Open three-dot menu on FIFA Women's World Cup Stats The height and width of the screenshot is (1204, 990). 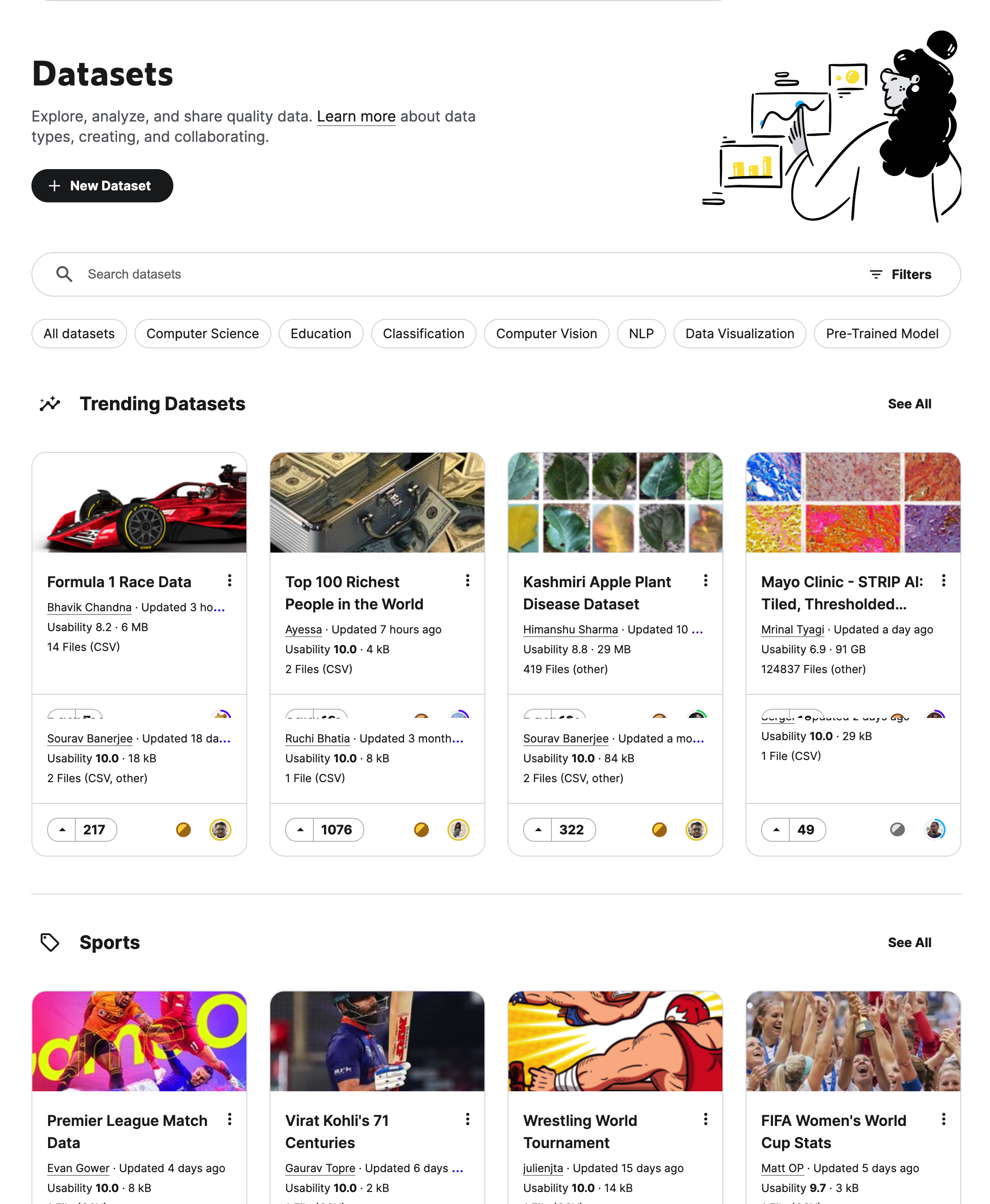coord(944,1119)
